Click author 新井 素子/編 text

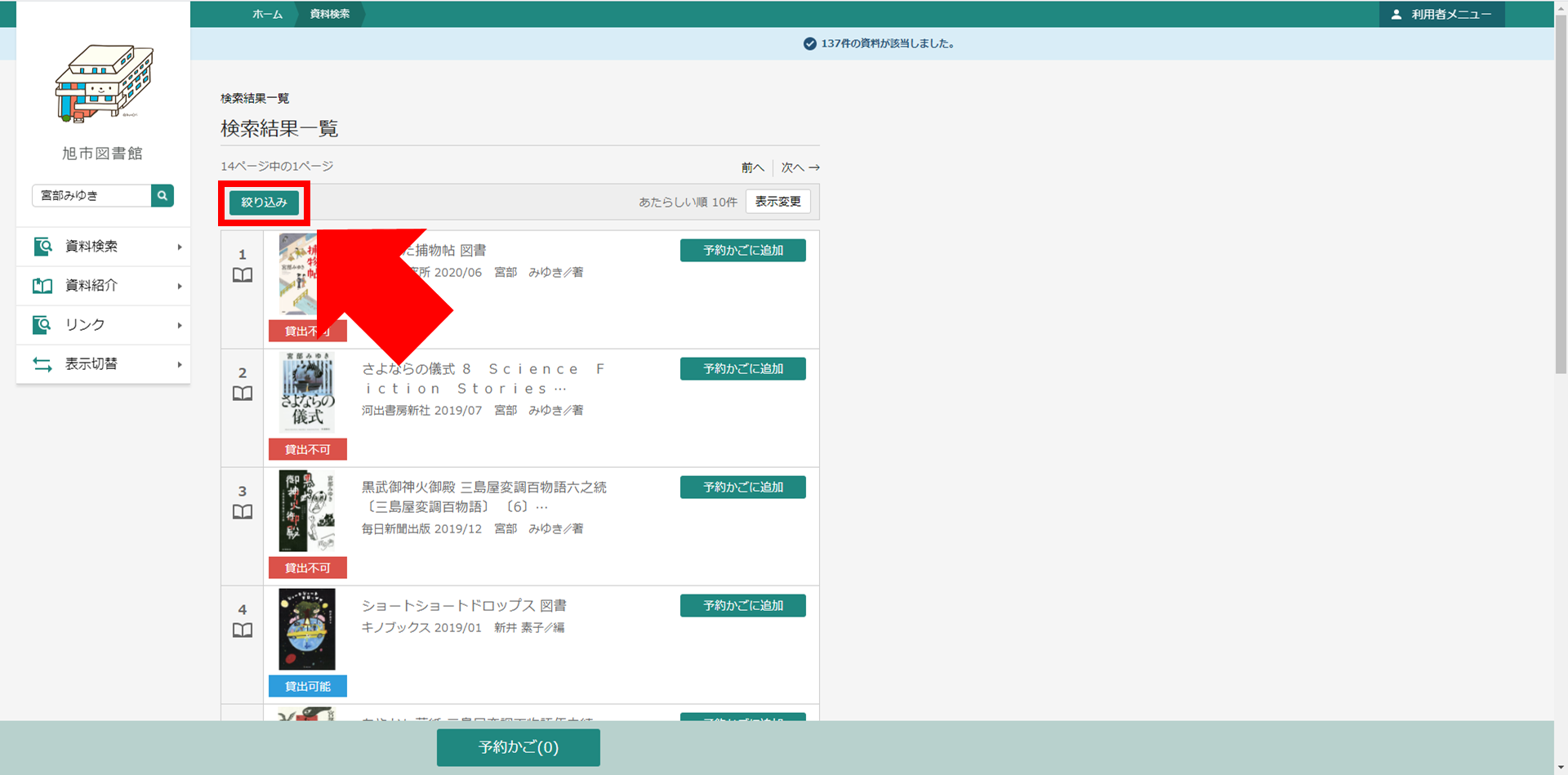(x=529, y=628)
